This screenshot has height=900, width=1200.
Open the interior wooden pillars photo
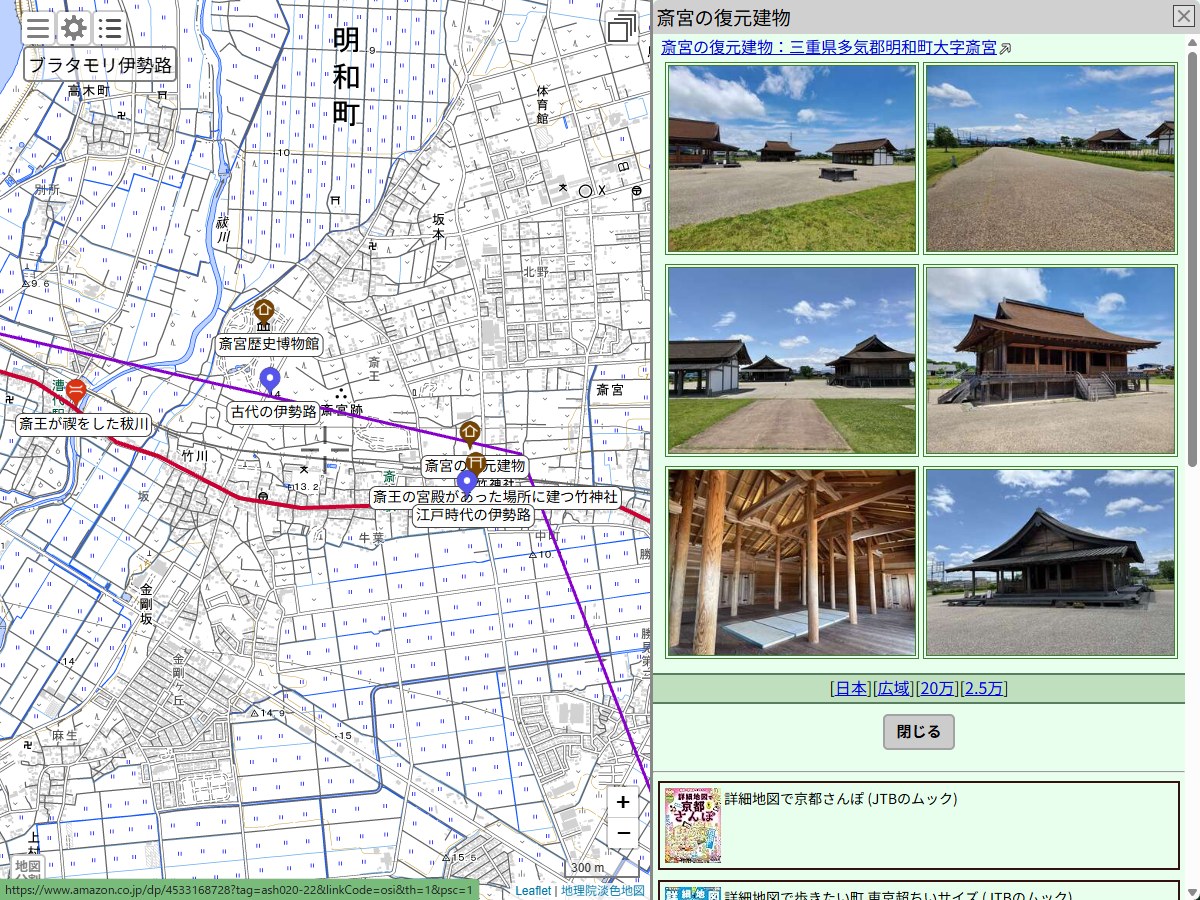pyautogui.click(x=792, y=562)
